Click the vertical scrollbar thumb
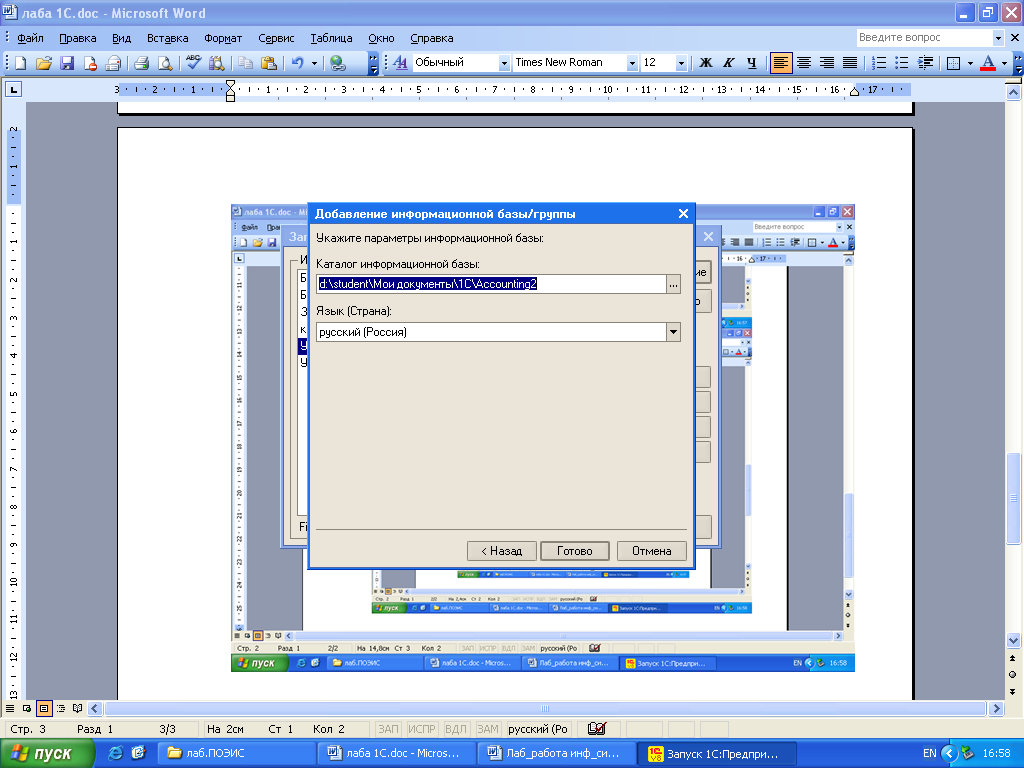This screenshot has width=1024, height=768. 1013,498
